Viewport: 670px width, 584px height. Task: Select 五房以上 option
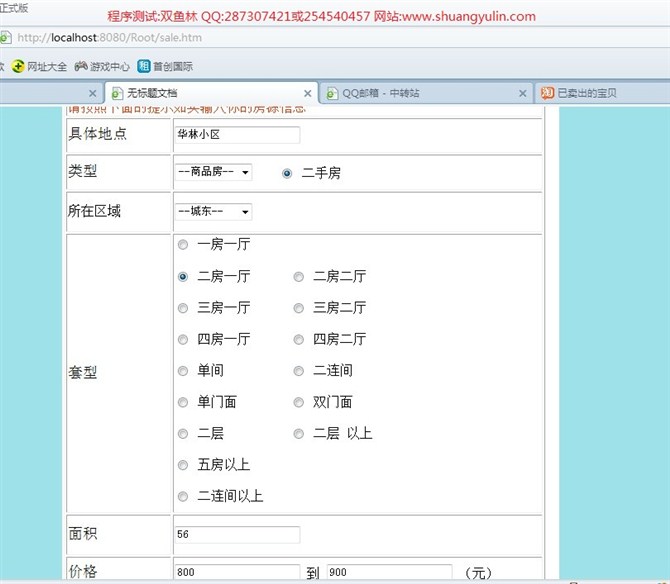[183, 465]
